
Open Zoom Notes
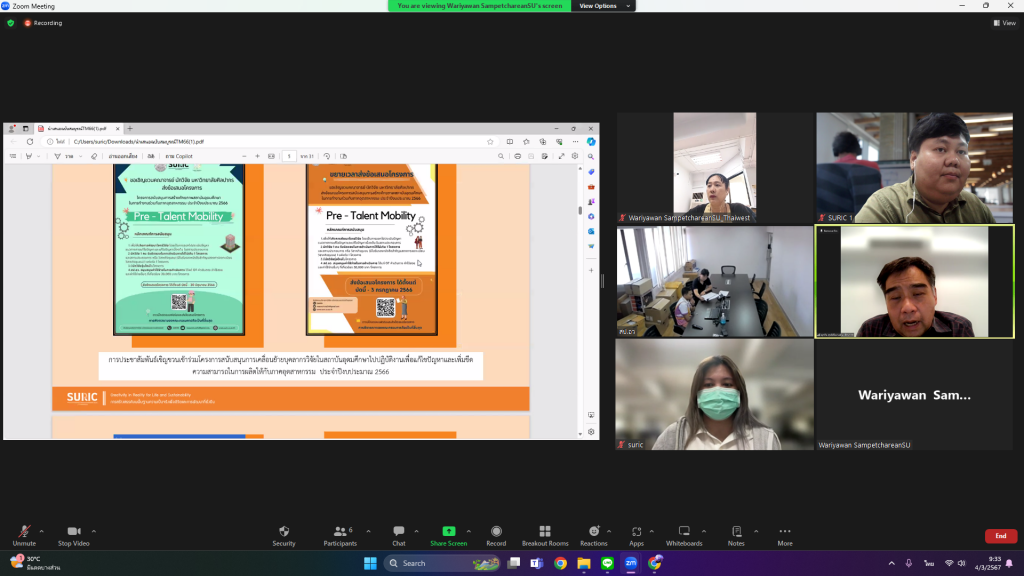coord(736,536)
